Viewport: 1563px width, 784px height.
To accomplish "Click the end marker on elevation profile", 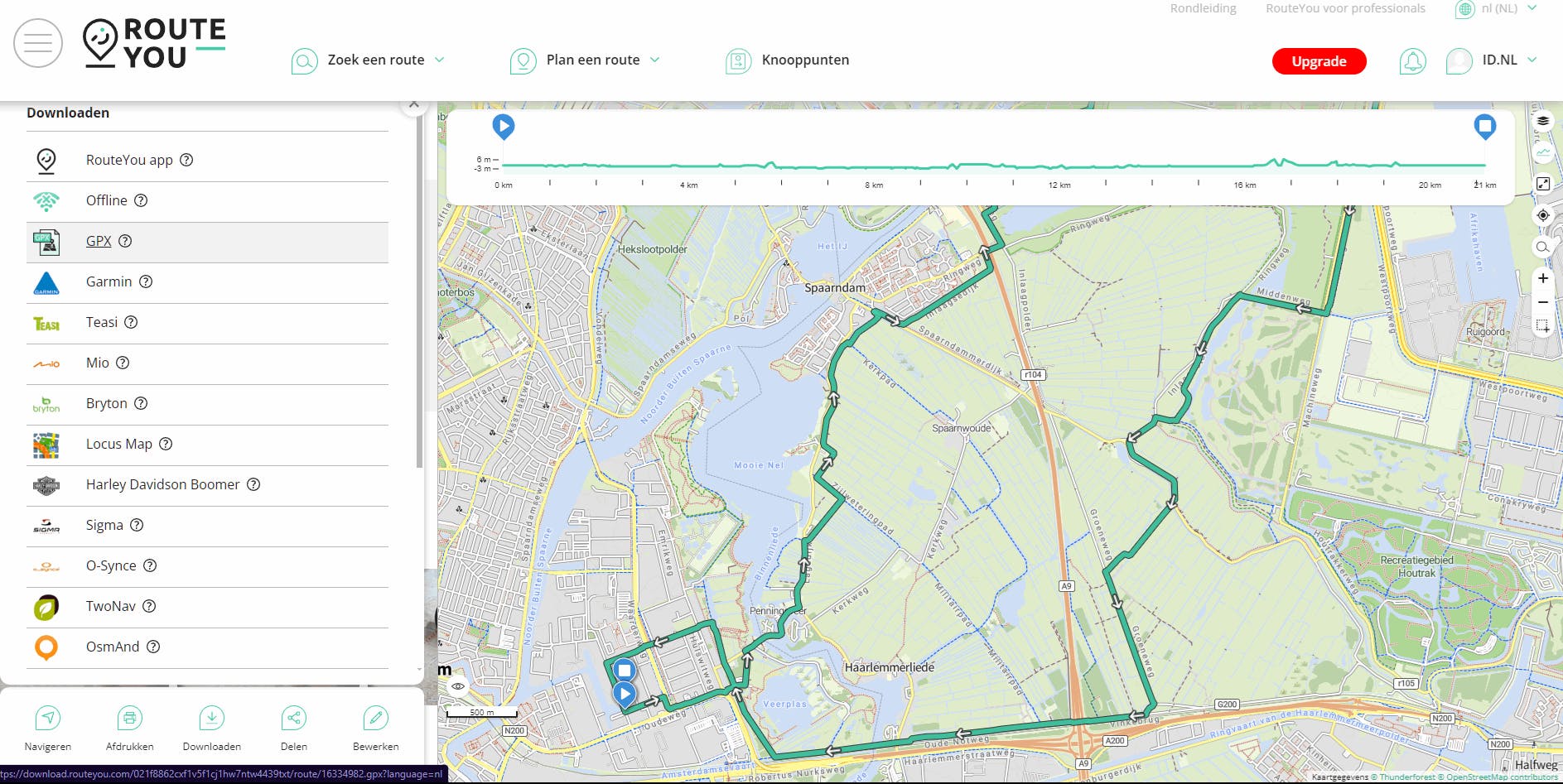I will point(1485,127).
